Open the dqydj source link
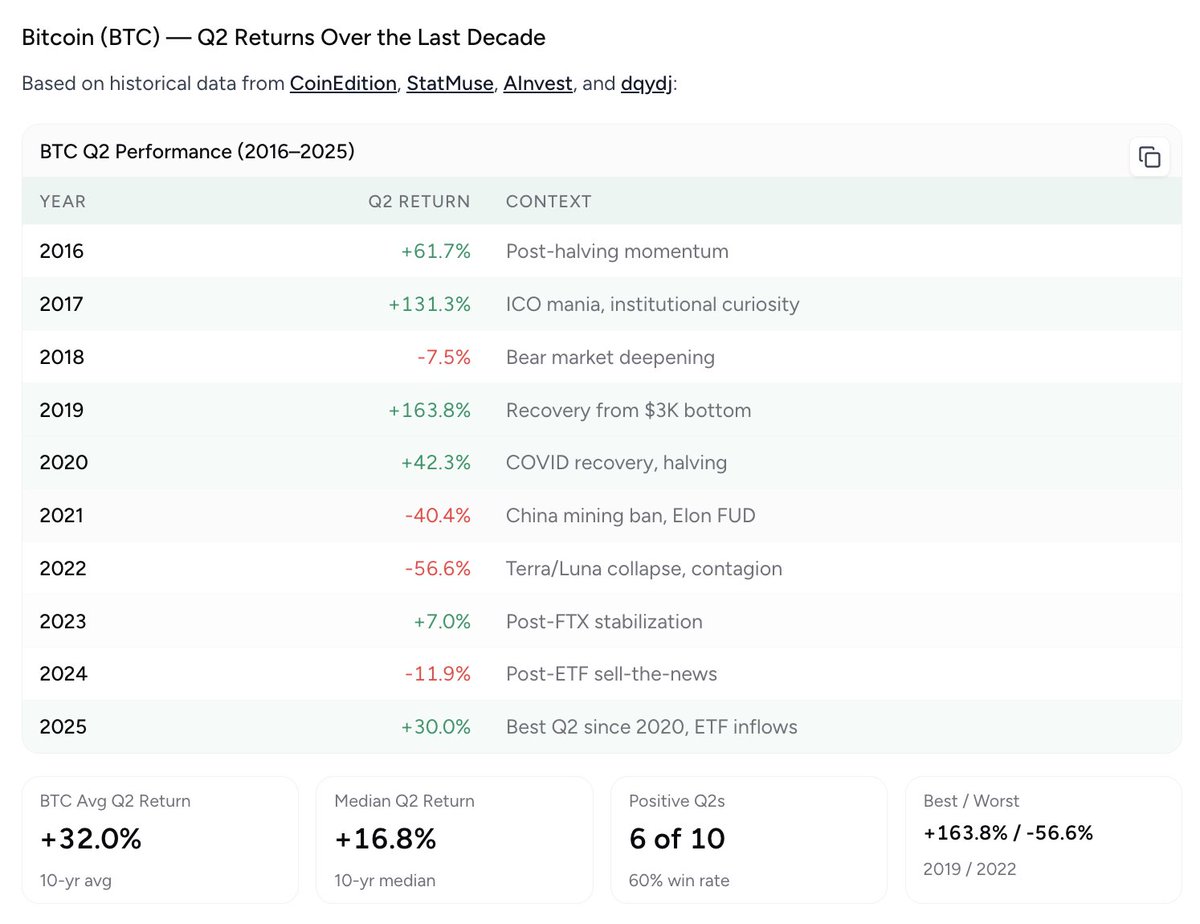The image size is (1200, 924). coord(647,84)
